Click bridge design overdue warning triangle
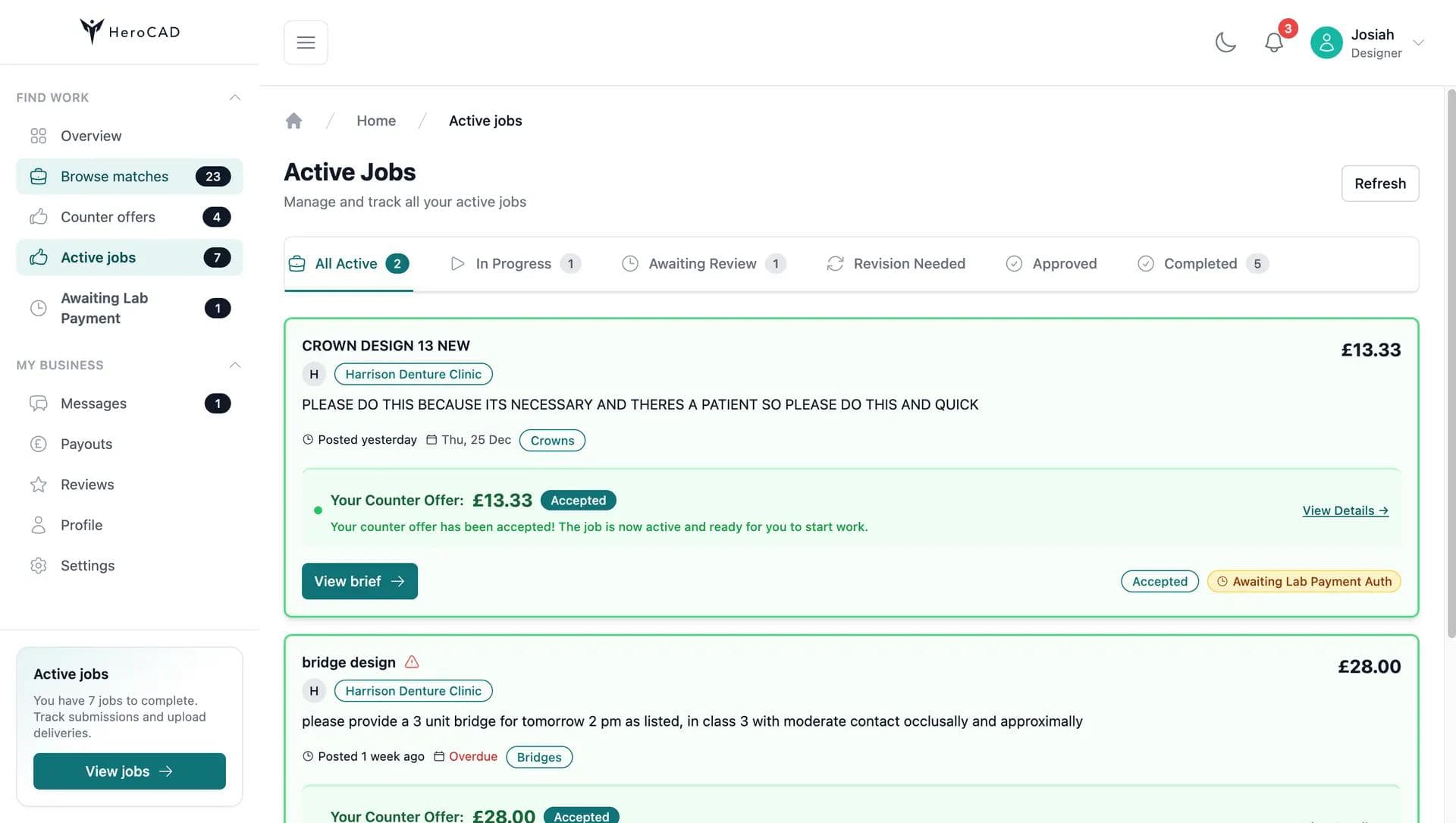1456x823 pixels. (412, 662)
